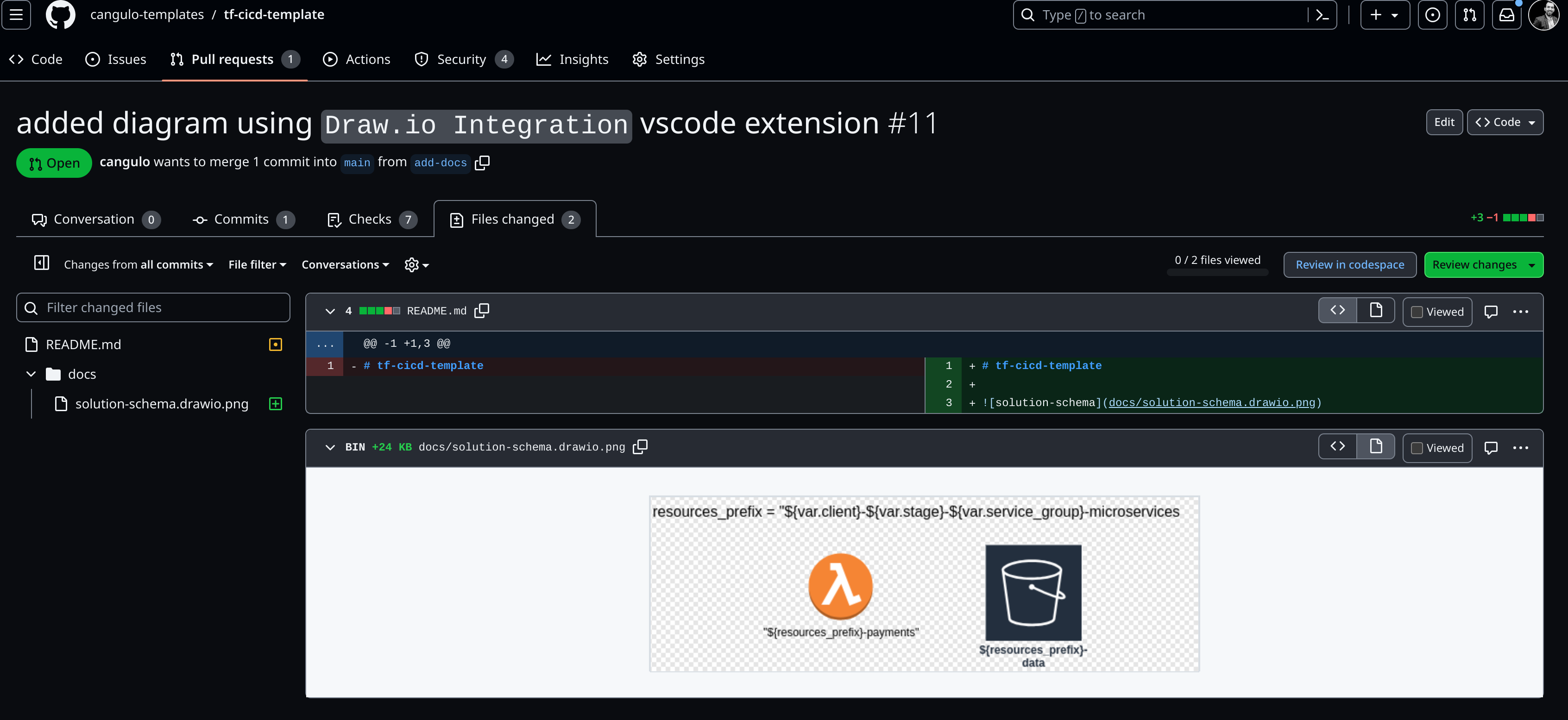
Task: Open the command palette terminal icon
Action: coord(1322,15)
